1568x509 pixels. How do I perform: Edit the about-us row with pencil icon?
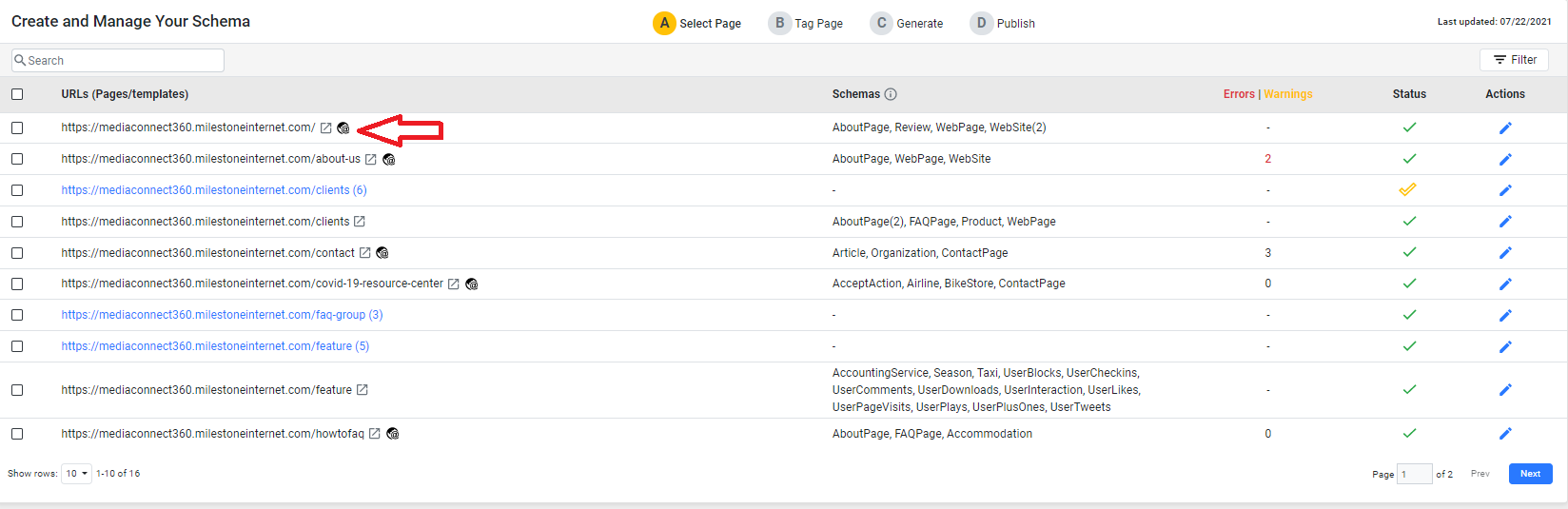pyautogui.click(x=1505, y=159)
